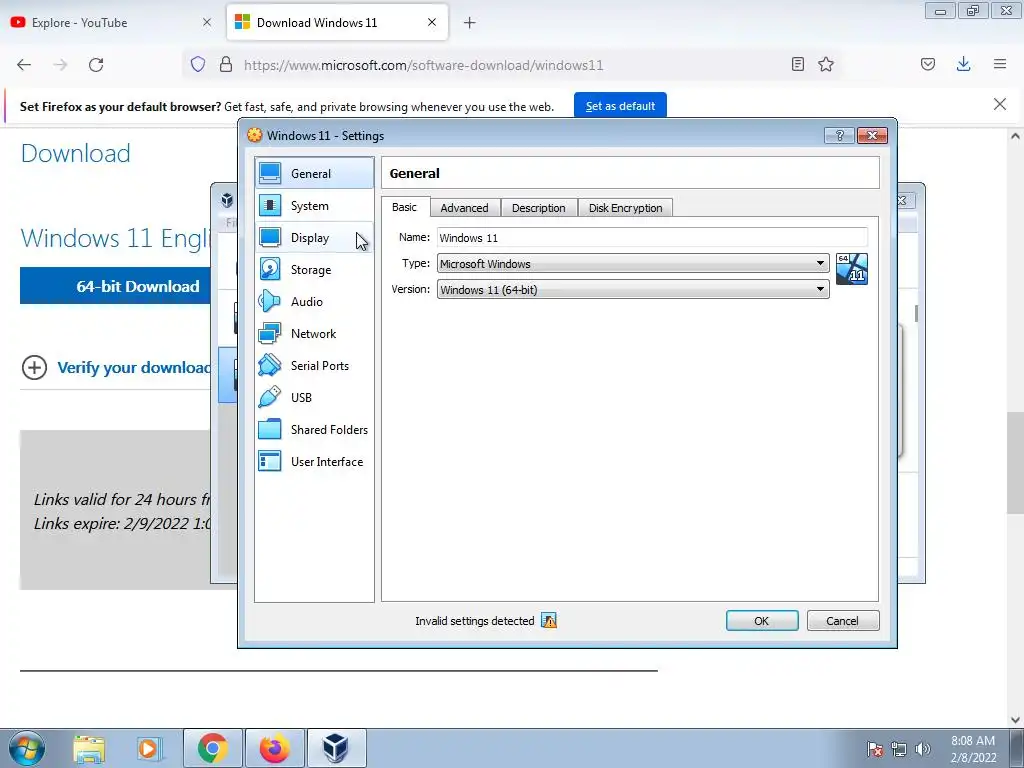The image size is (1024, 768).
Task: Click the invalid settings warning icon
Action: [x=549, y=620]
